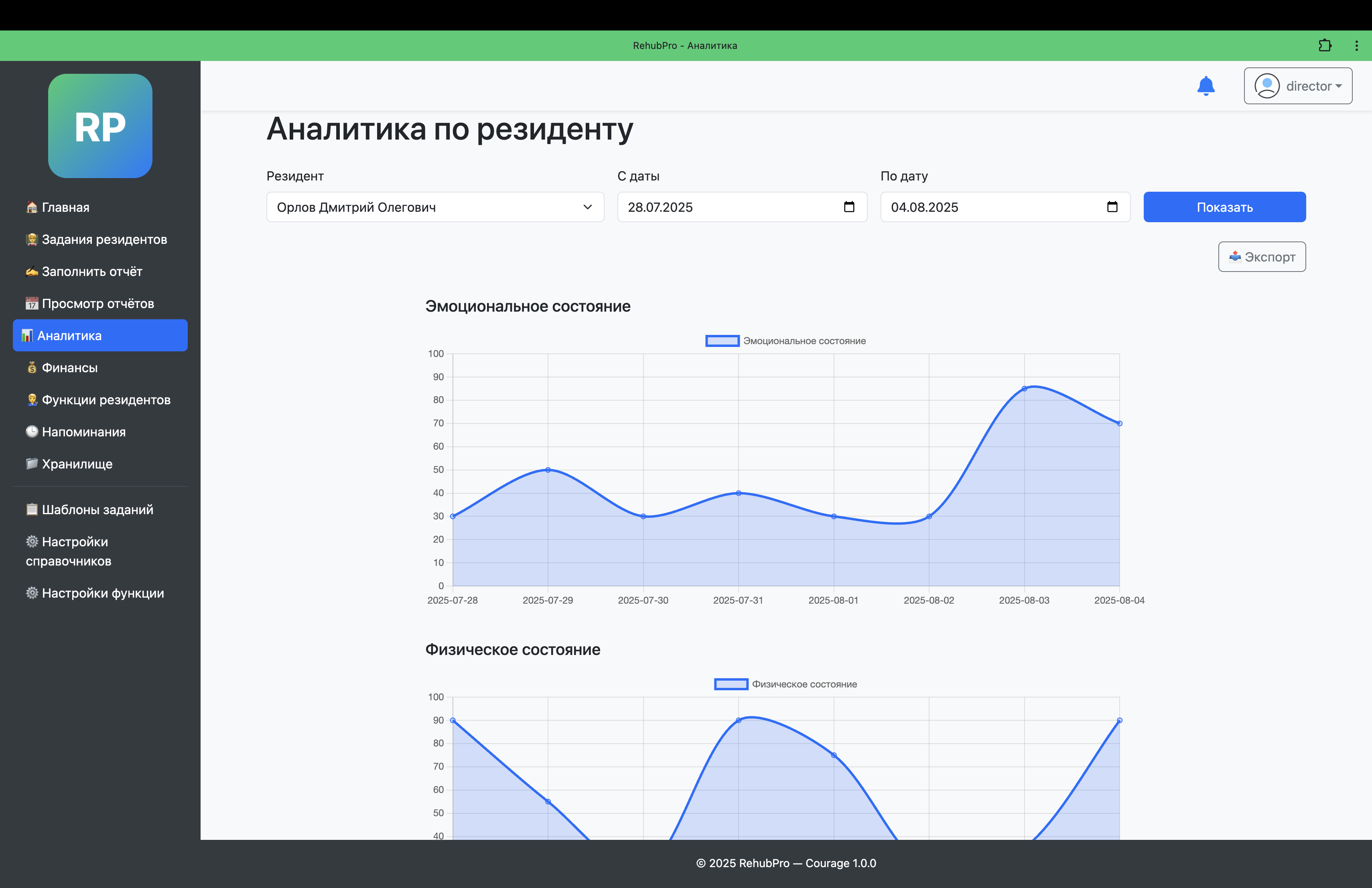1372x888 pixels.
Task: Open the browser extensions puzzle icon
Action: coord(1325,46)
